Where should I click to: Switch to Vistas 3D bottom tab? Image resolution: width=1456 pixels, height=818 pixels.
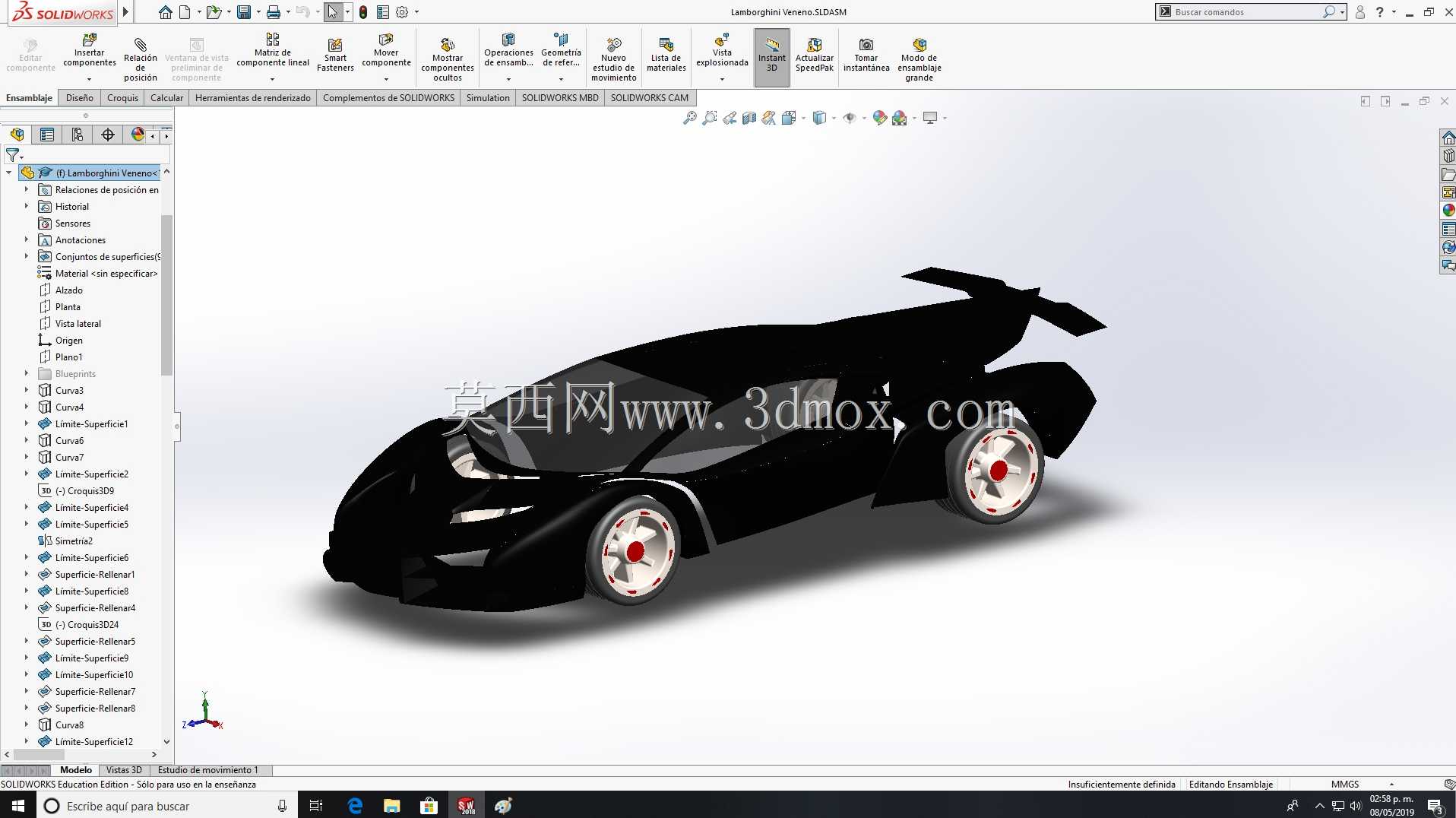click(x=124, y=770)
